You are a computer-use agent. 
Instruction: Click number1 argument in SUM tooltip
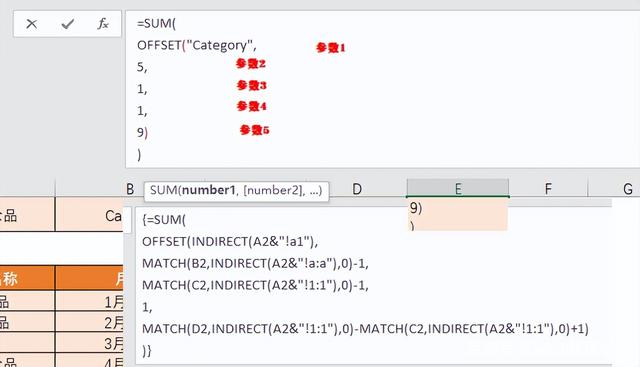(x=209, y=190)
